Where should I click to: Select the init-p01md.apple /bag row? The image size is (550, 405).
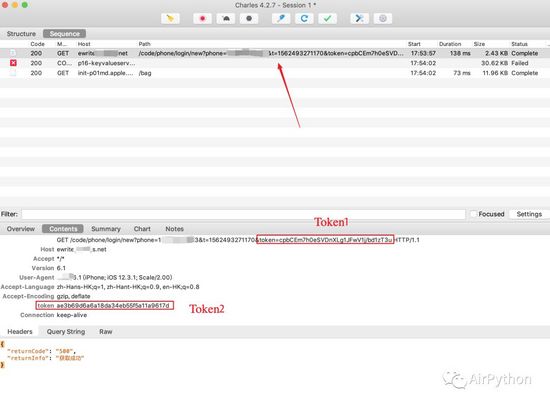[275, 73]
